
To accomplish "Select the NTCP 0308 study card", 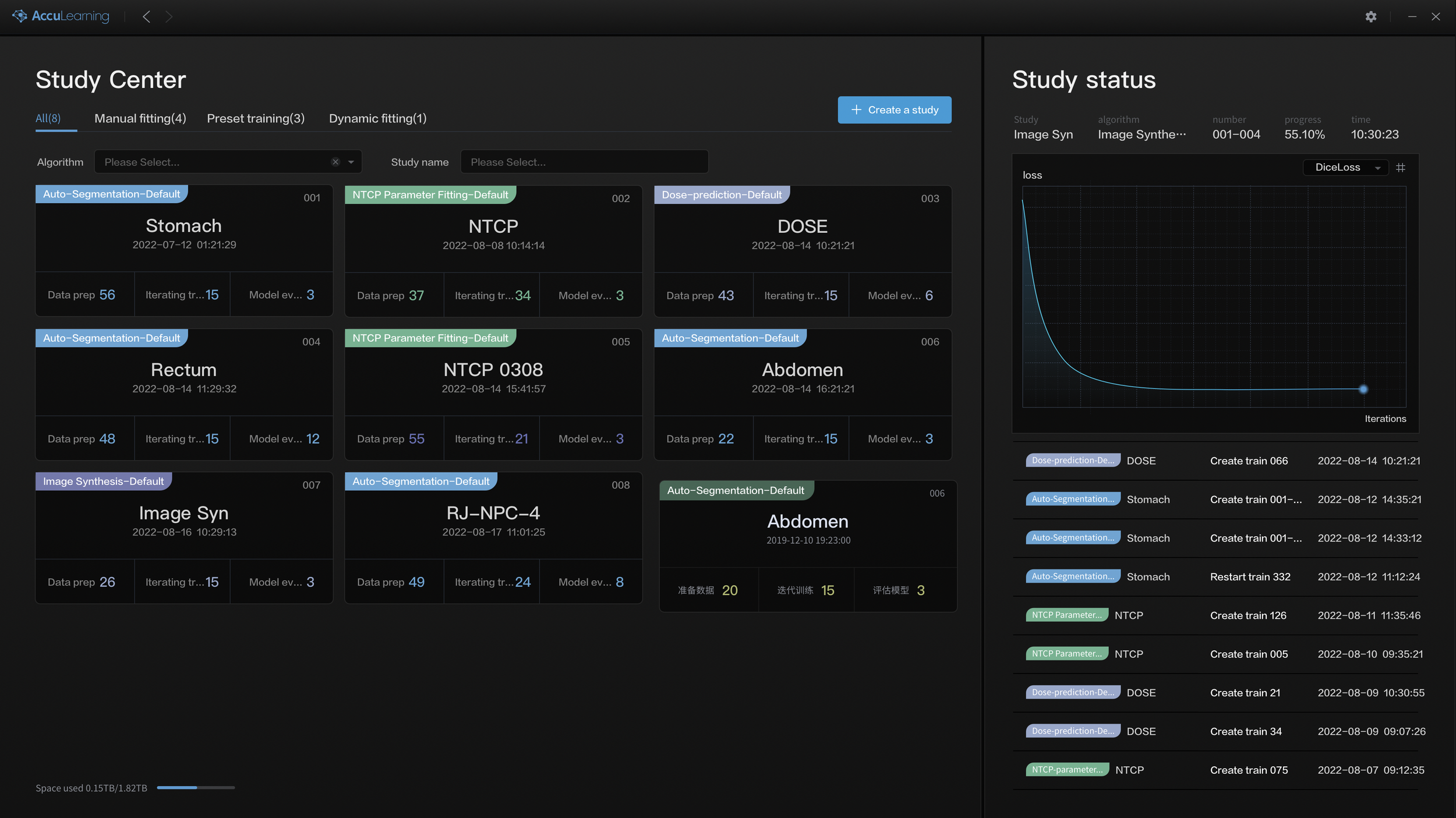I will (x=493, y=370).
